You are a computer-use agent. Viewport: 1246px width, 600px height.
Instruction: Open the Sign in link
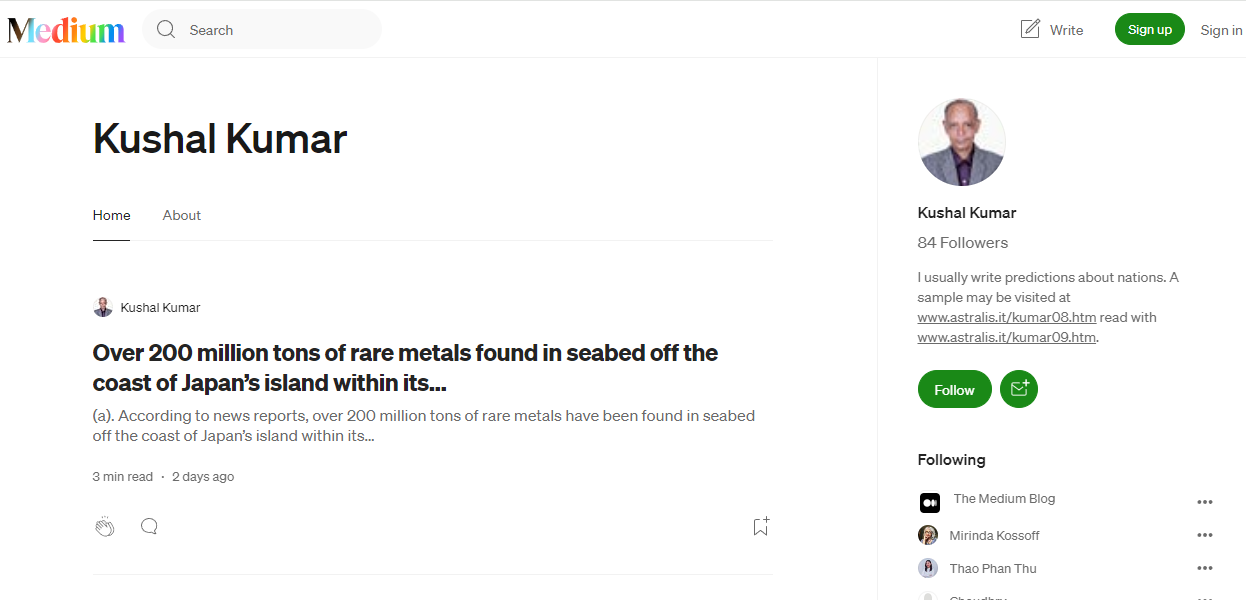[x=1221, y=30]
